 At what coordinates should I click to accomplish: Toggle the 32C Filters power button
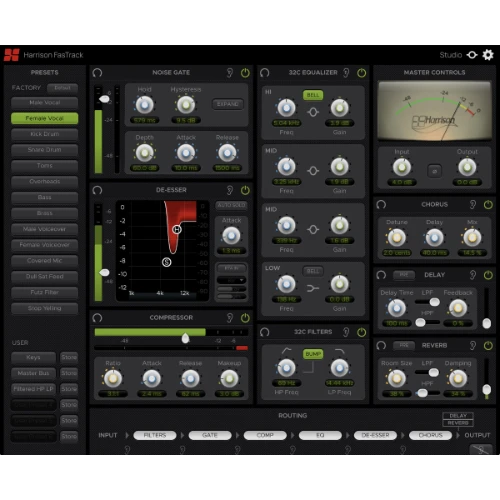pyautogui.click(x=362, y=332)
